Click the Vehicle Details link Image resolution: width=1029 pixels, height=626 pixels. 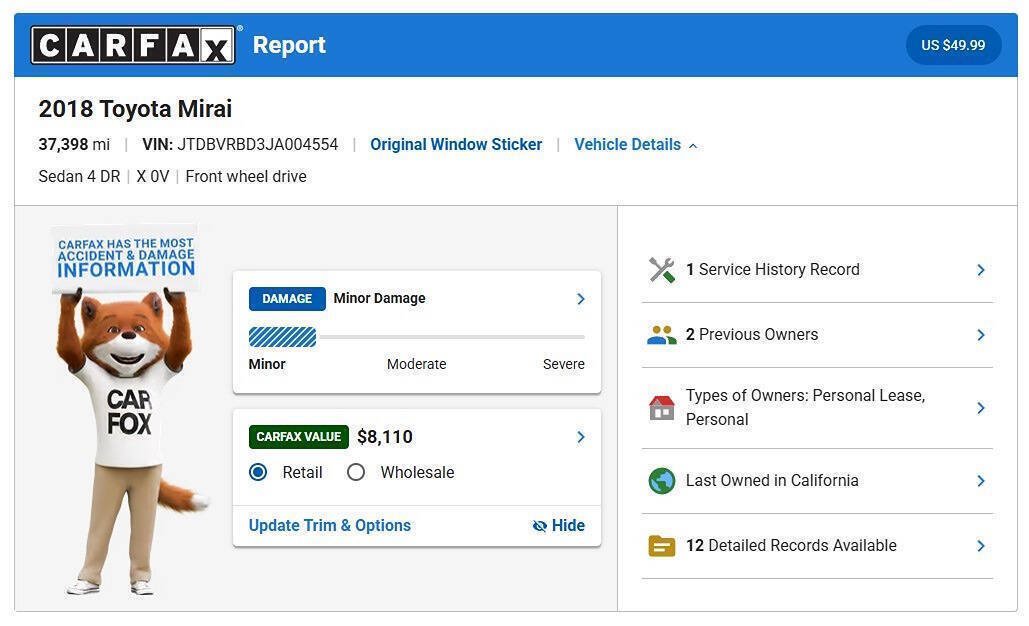click(627, 144)
